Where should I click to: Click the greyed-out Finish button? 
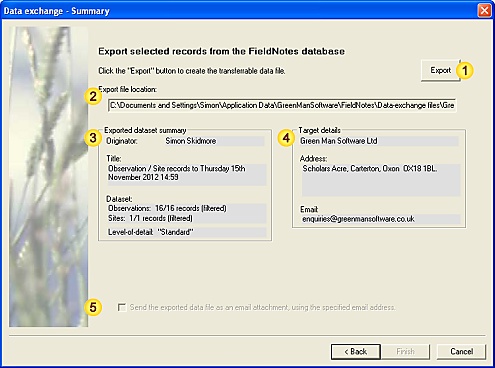tap(405, 352)
